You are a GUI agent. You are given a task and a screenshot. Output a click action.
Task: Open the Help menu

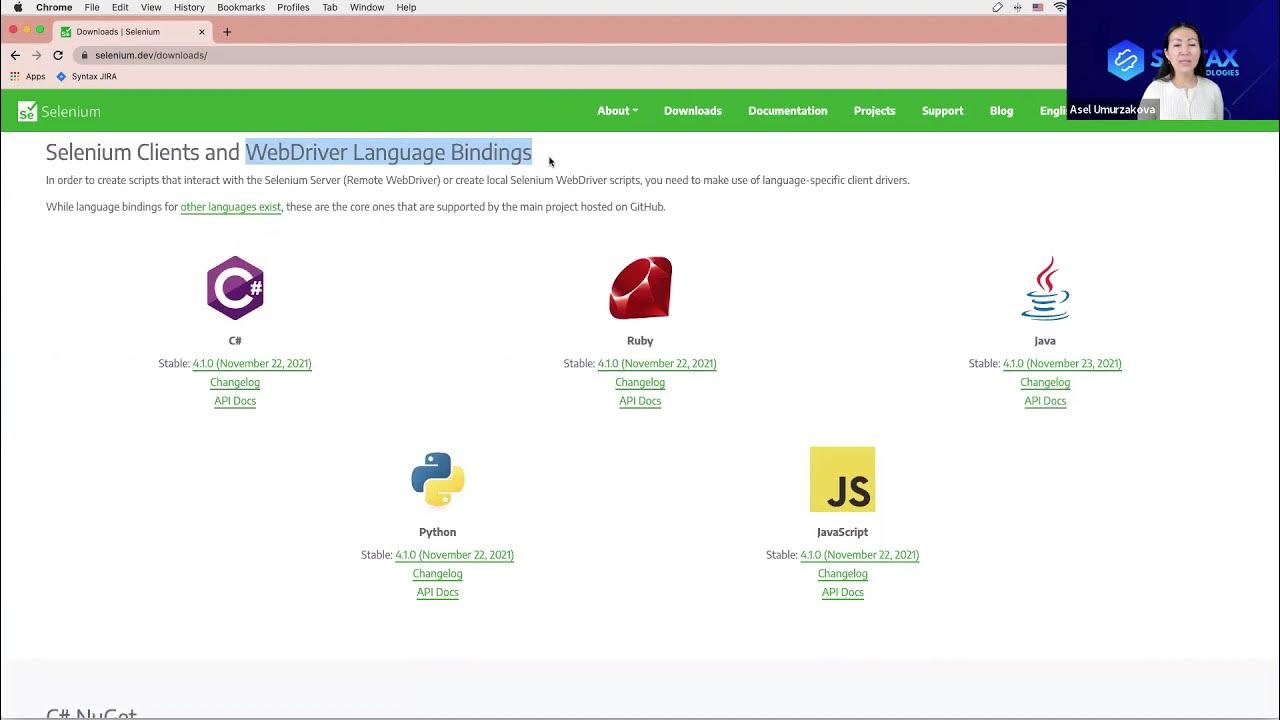406,7
